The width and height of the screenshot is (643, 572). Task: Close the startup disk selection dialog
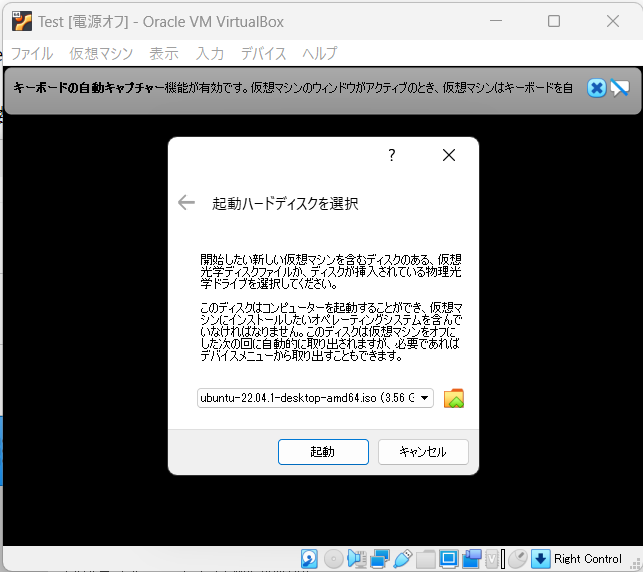click(x=449, y=155)
